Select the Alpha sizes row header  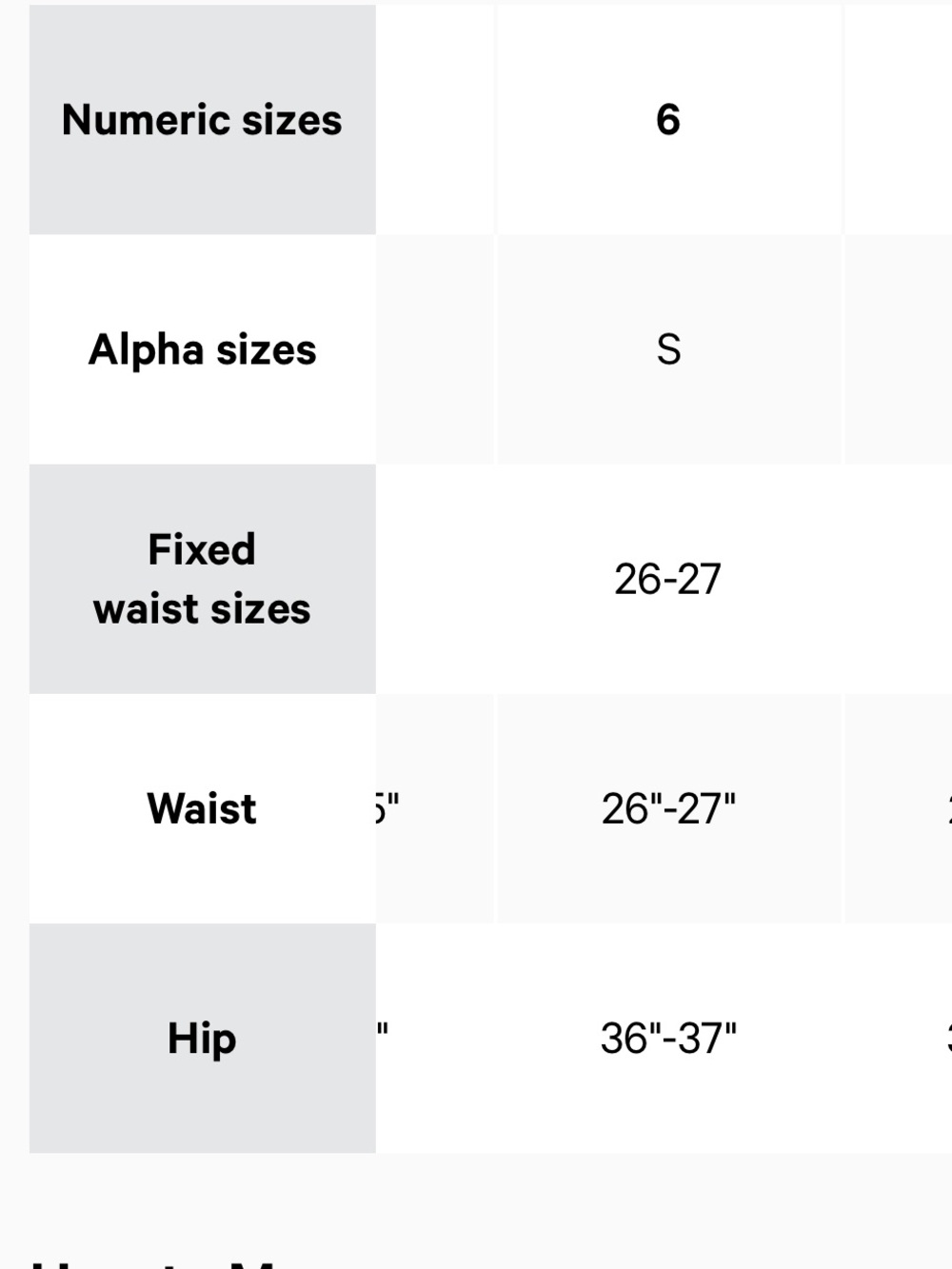pos(202,349)
